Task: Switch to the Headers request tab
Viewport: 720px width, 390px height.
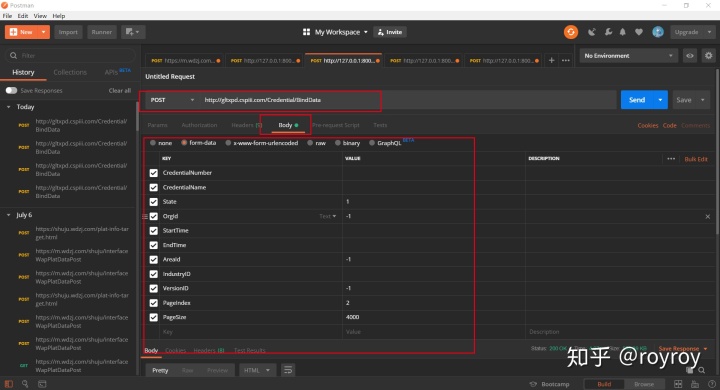Action: point(247,125)
